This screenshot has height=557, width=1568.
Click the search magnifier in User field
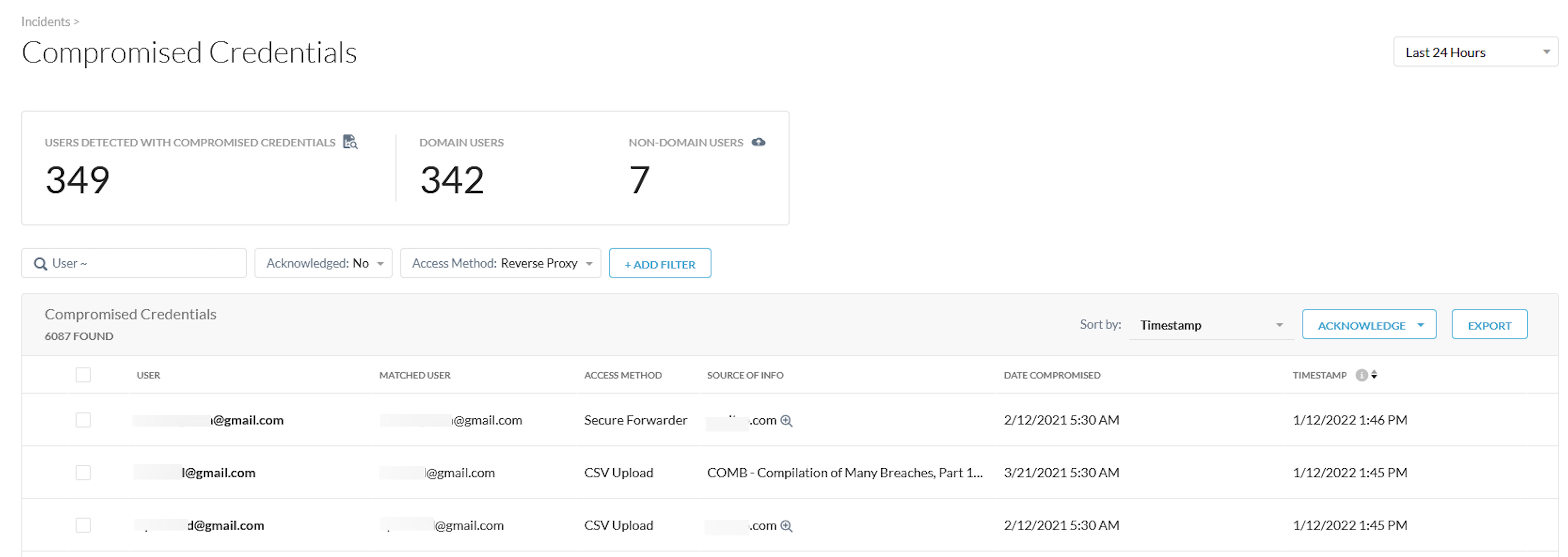(40, 263)
